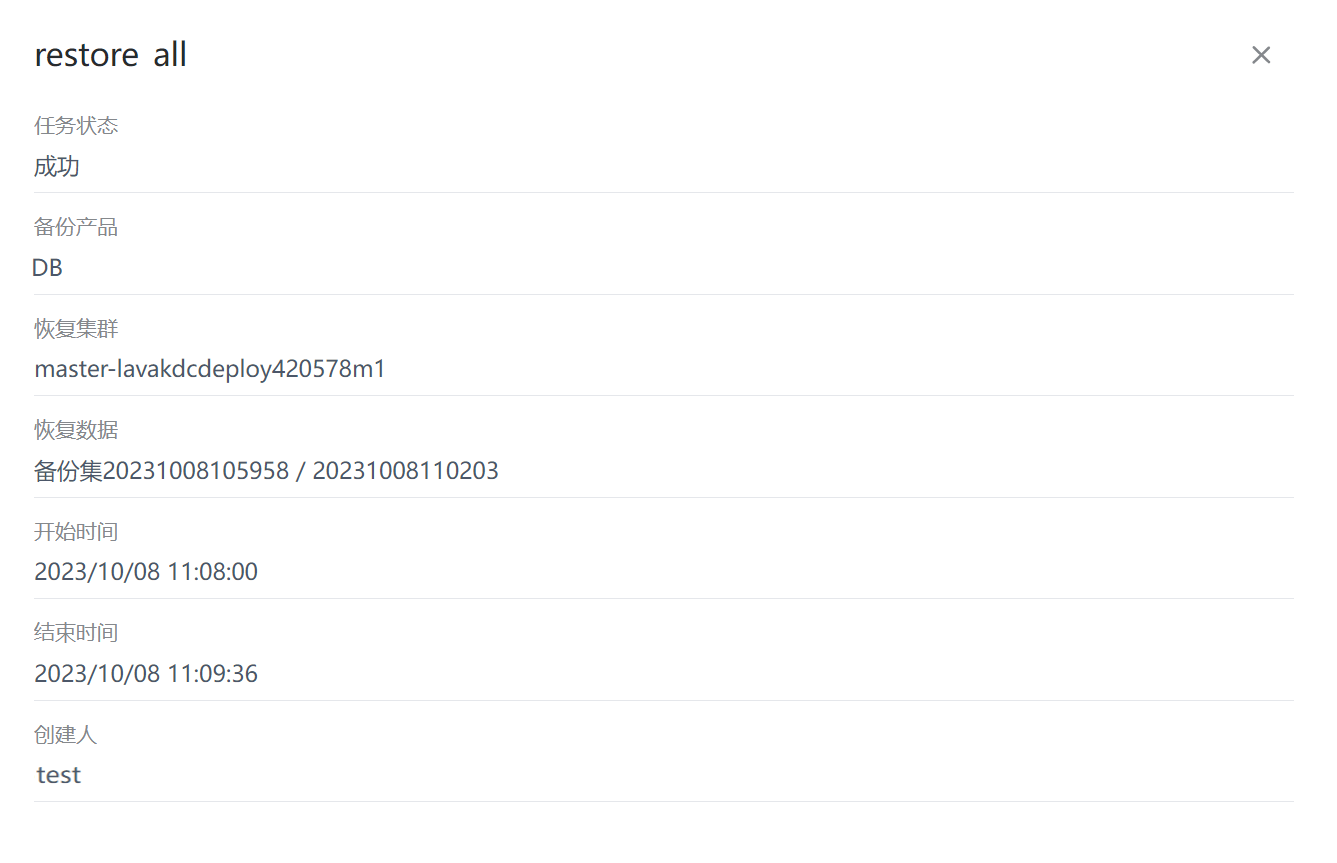Click the slash between the backup set IDs
The image size is (1337, 863).
coord(300,471)
